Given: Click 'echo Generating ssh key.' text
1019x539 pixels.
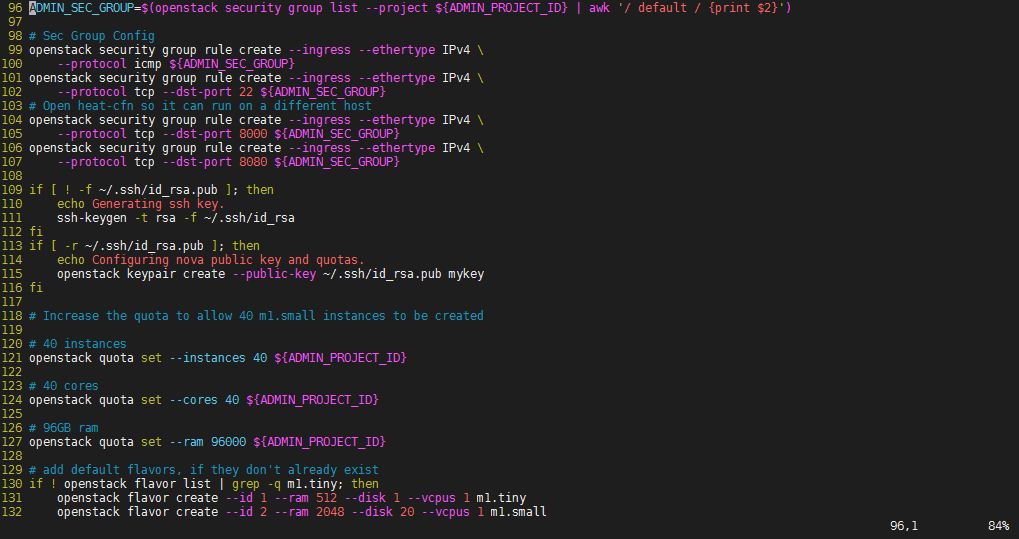Looking at the screenshot, I should pos(140,204).
